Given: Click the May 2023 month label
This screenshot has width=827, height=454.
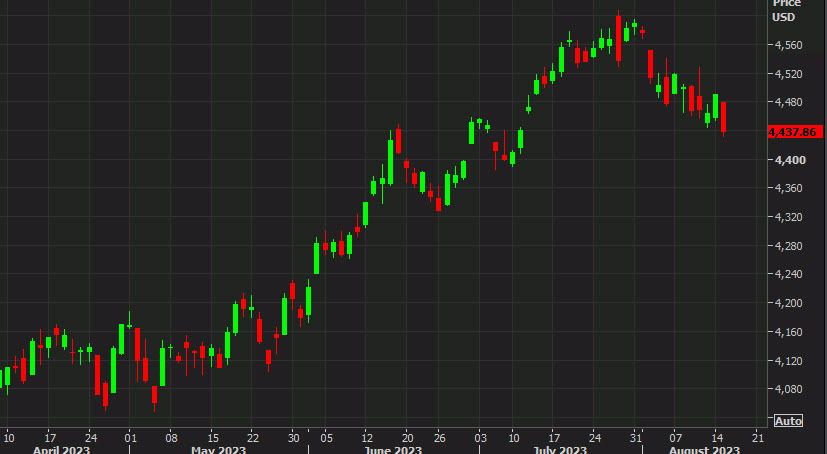Looking at the screenshot, I should (218, 450).
